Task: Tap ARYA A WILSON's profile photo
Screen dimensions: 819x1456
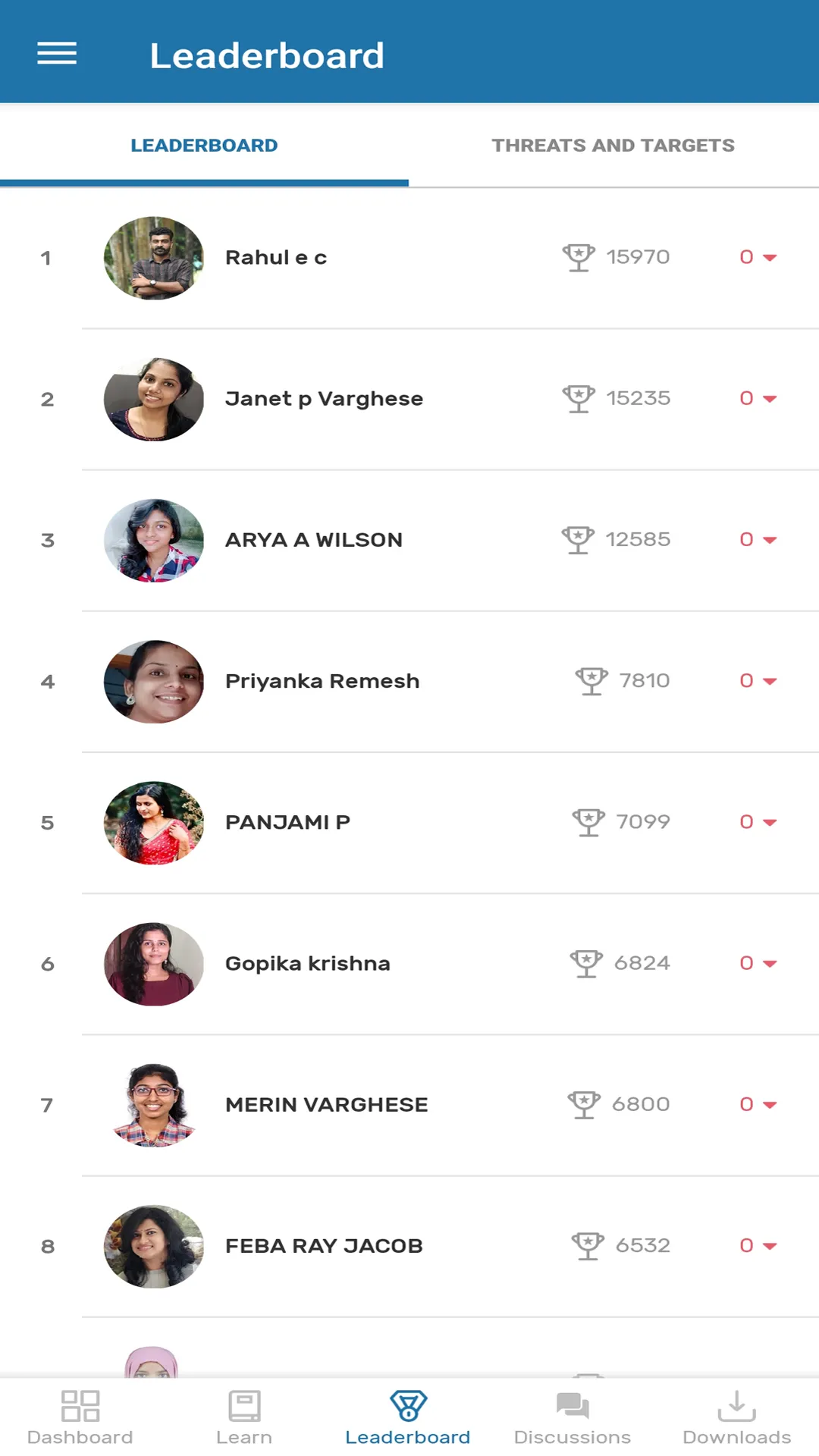Action: pyautogui.click(x=154, y=540)
